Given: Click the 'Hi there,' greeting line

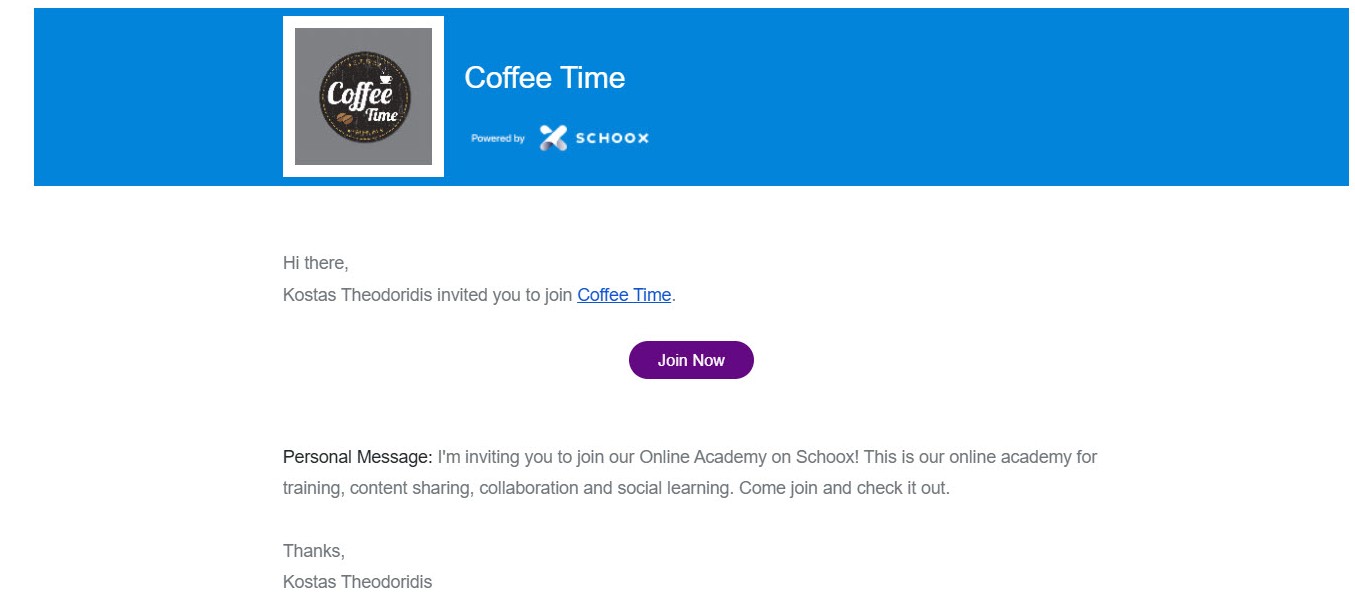Looking at the screenshot, I should tap(316, 263).
